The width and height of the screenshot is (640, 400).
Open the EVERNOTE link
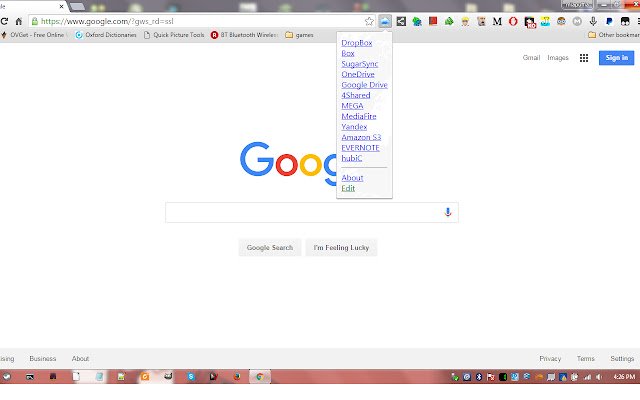pos(360,148)
